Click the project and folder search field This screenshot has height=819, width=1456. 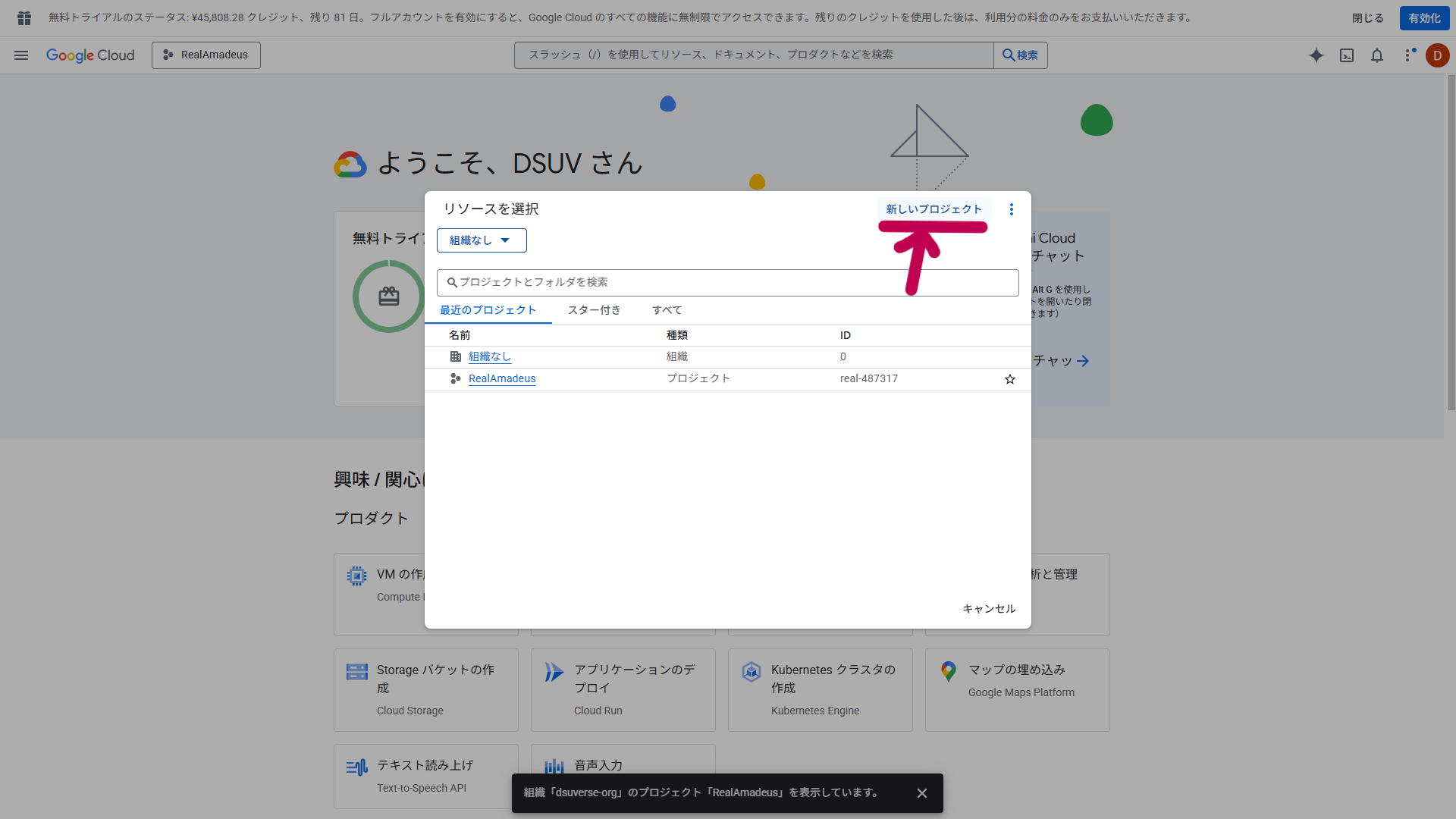click(x=728, y=282)
